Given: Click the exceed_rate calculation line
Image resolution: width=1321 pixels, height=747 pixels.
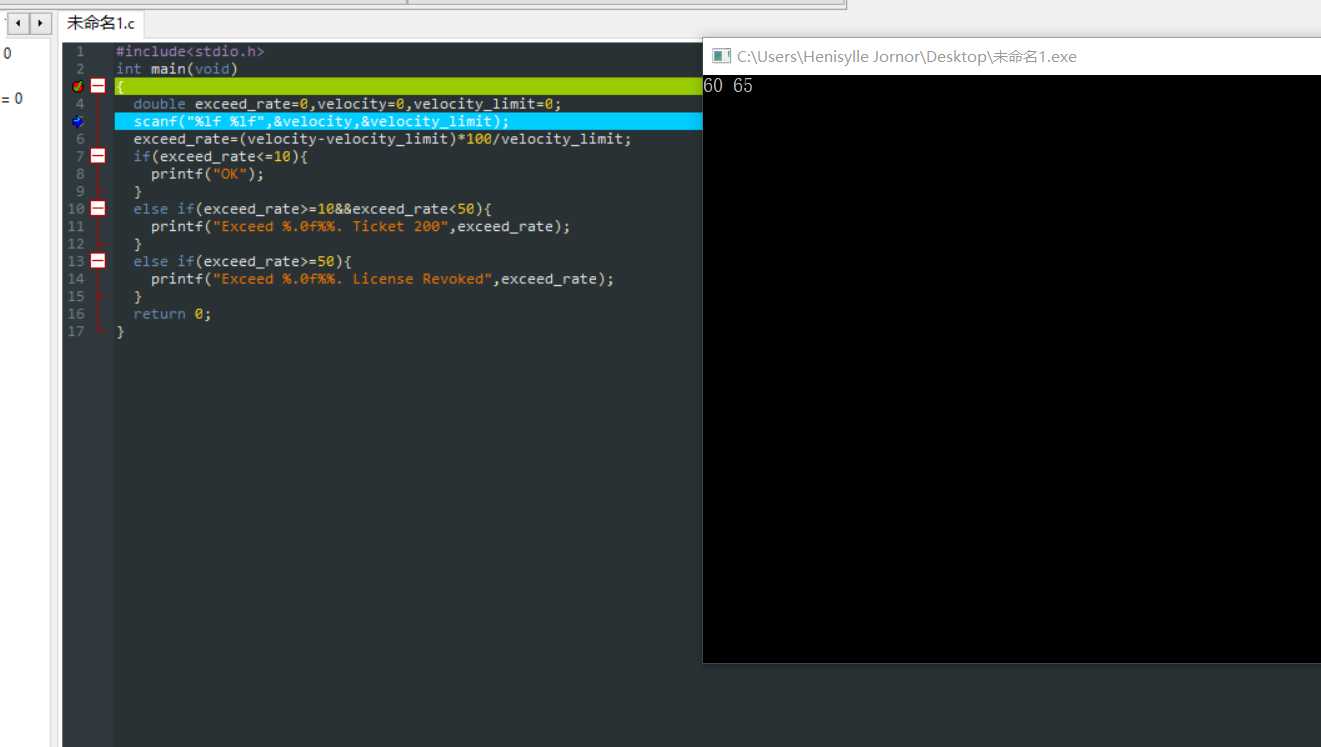Looking at the screenshot, I should (382, 139).
